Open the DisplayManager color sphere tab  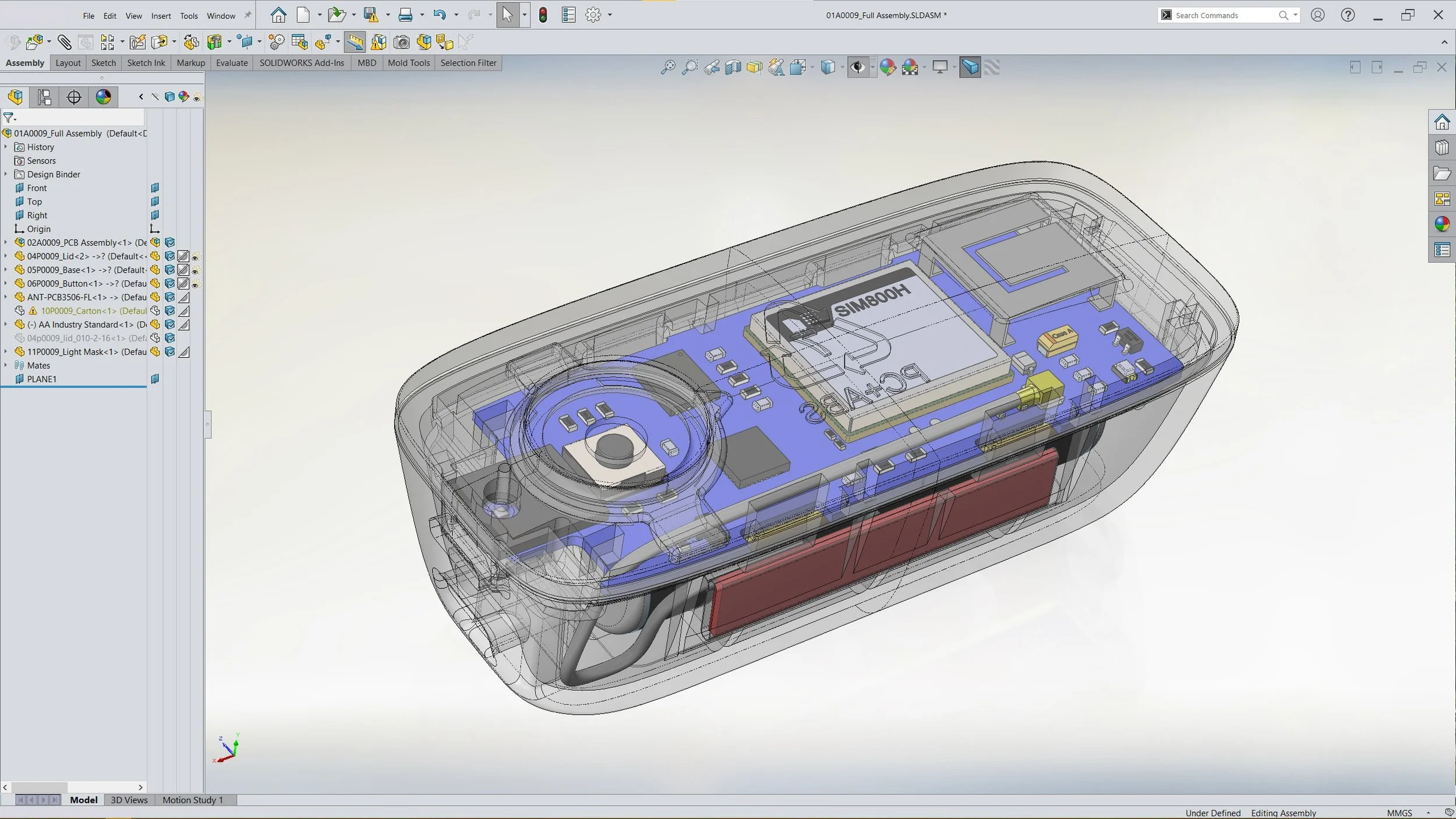tap(103, 97)
